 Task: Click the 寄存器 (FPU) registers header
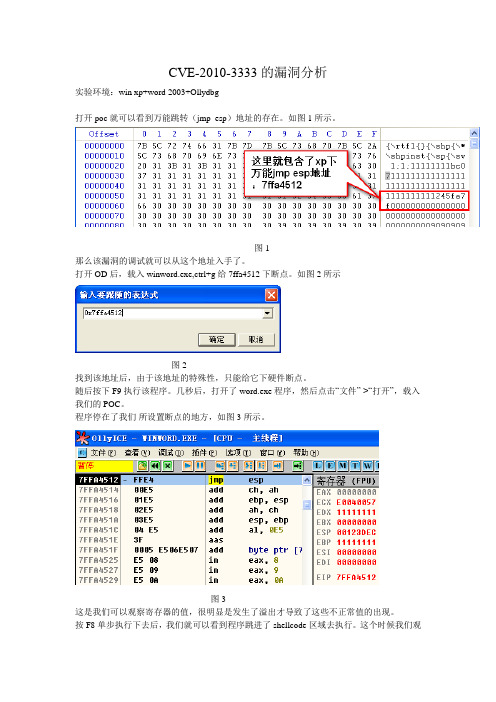click(x=346, y=480)
